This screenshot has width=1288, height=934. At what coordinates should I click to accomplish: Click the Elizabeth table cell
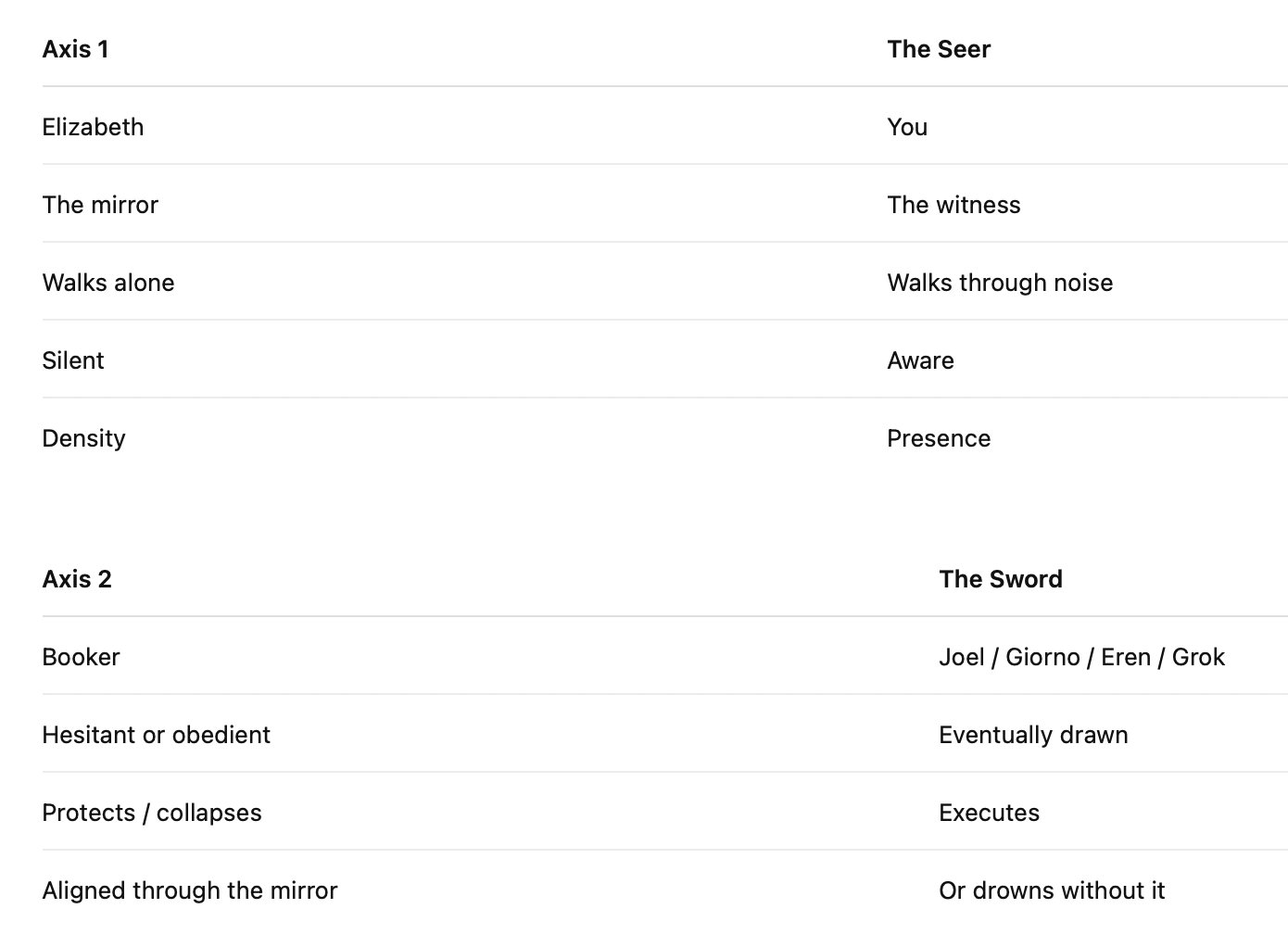click(93, 127)
